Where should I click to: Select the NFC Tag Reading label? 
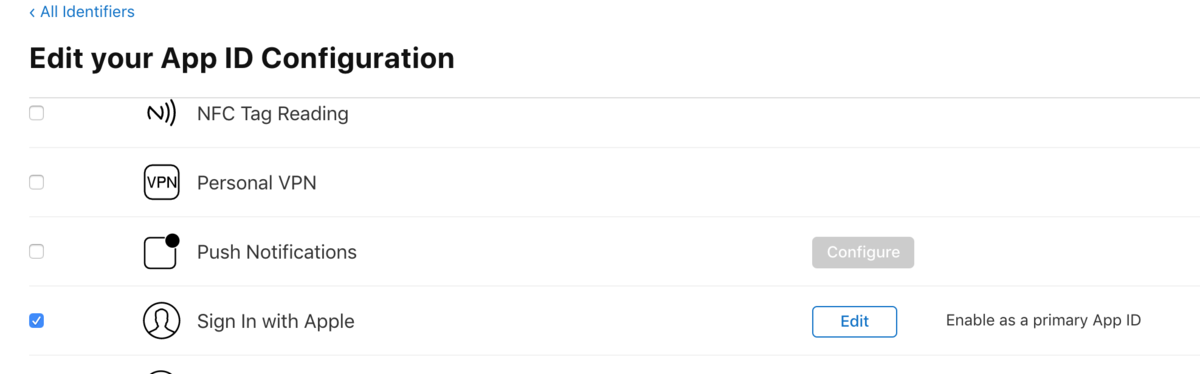click(273, 114)
